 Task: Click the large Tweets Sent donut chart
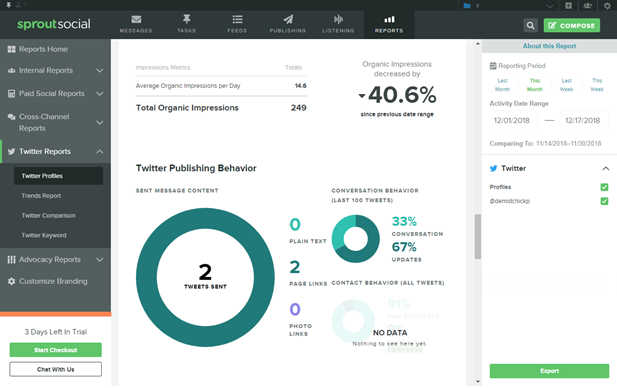point(205,277)
